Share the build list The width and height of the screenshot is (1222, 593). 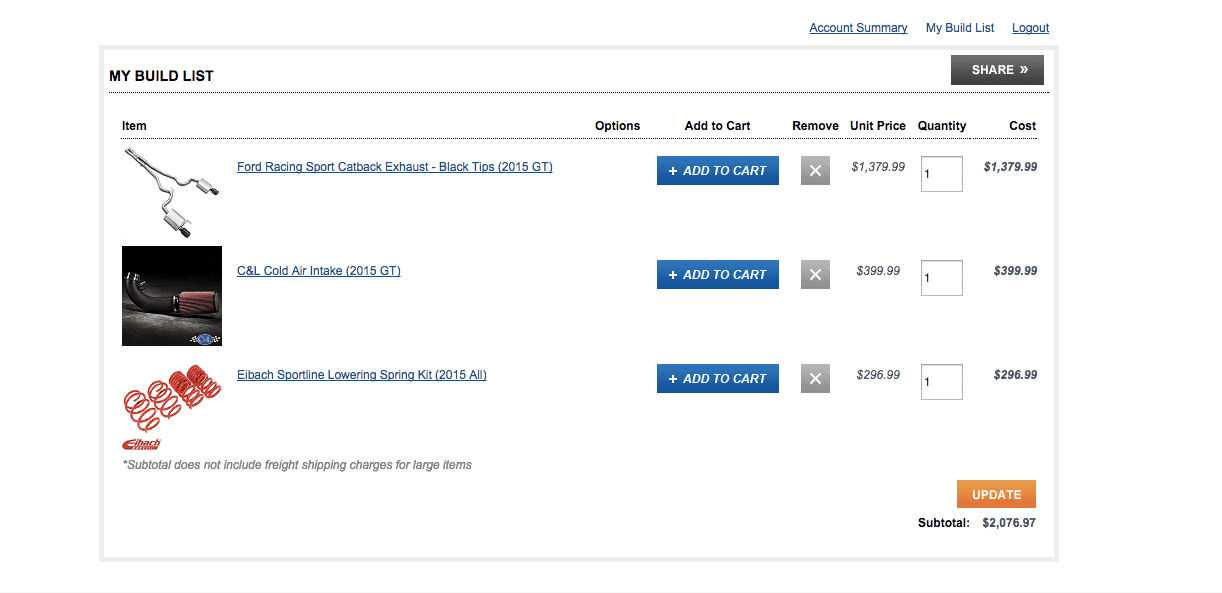click(997, 70)
